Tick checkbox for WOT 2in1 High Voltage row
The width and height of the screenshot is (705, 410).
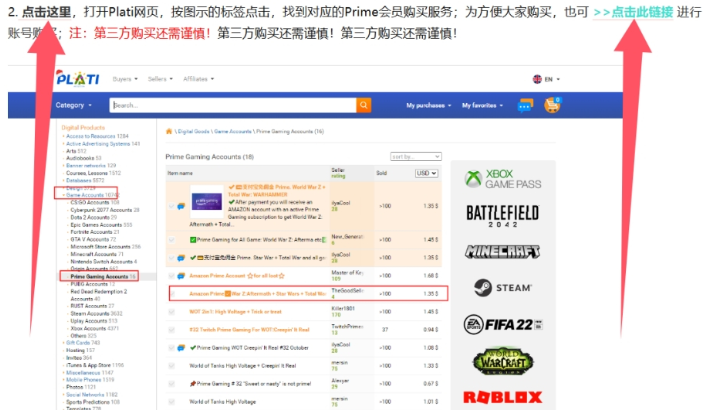(171, 312)
